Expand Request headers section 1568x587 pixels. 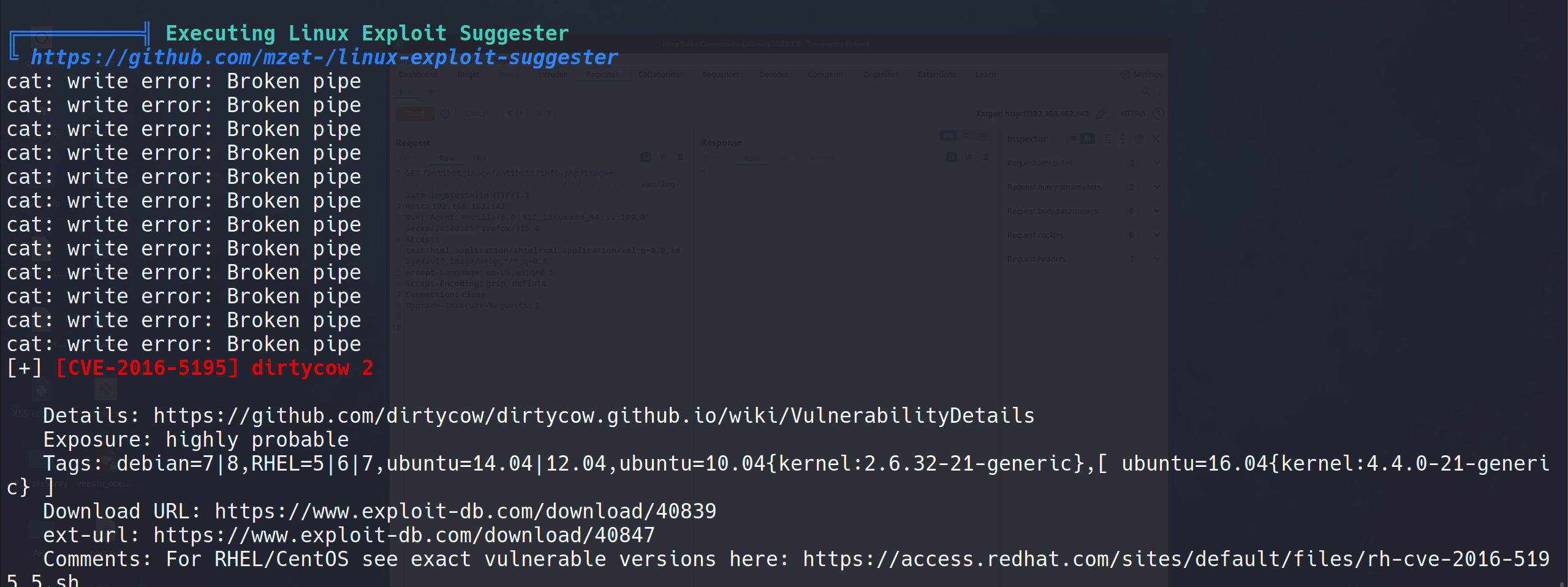tap(1157, 259)
